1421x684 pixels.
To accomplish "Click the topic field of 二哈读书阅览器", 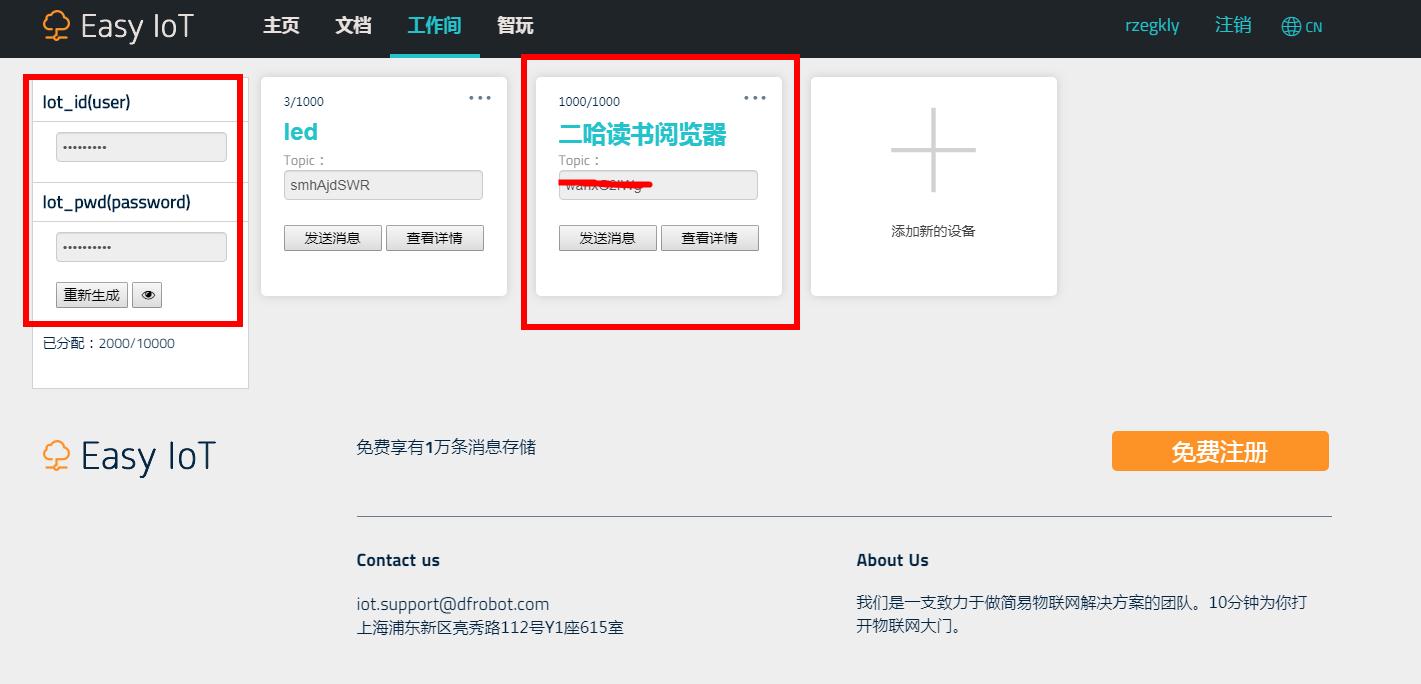I will pos(658,185).
